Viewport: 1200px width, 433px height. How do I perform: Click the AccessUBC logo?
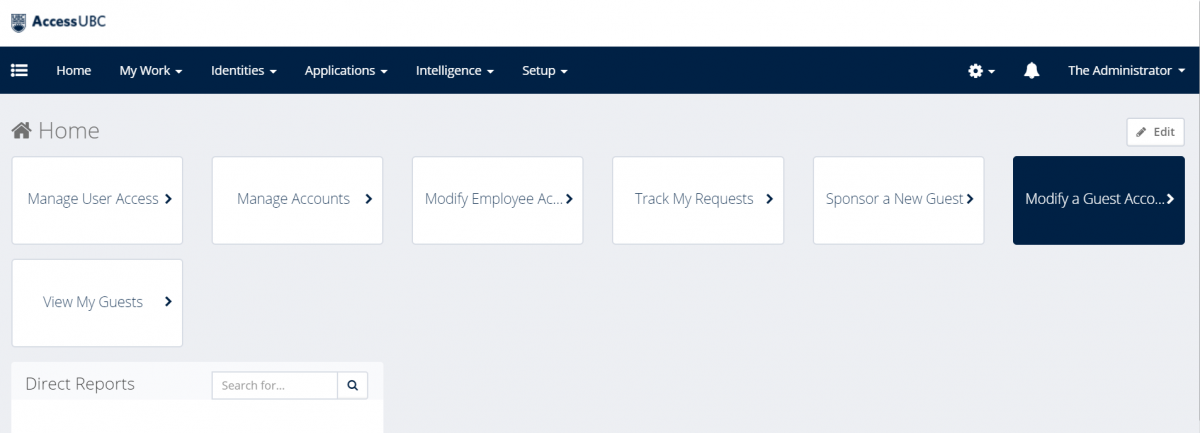coord(58,21)
